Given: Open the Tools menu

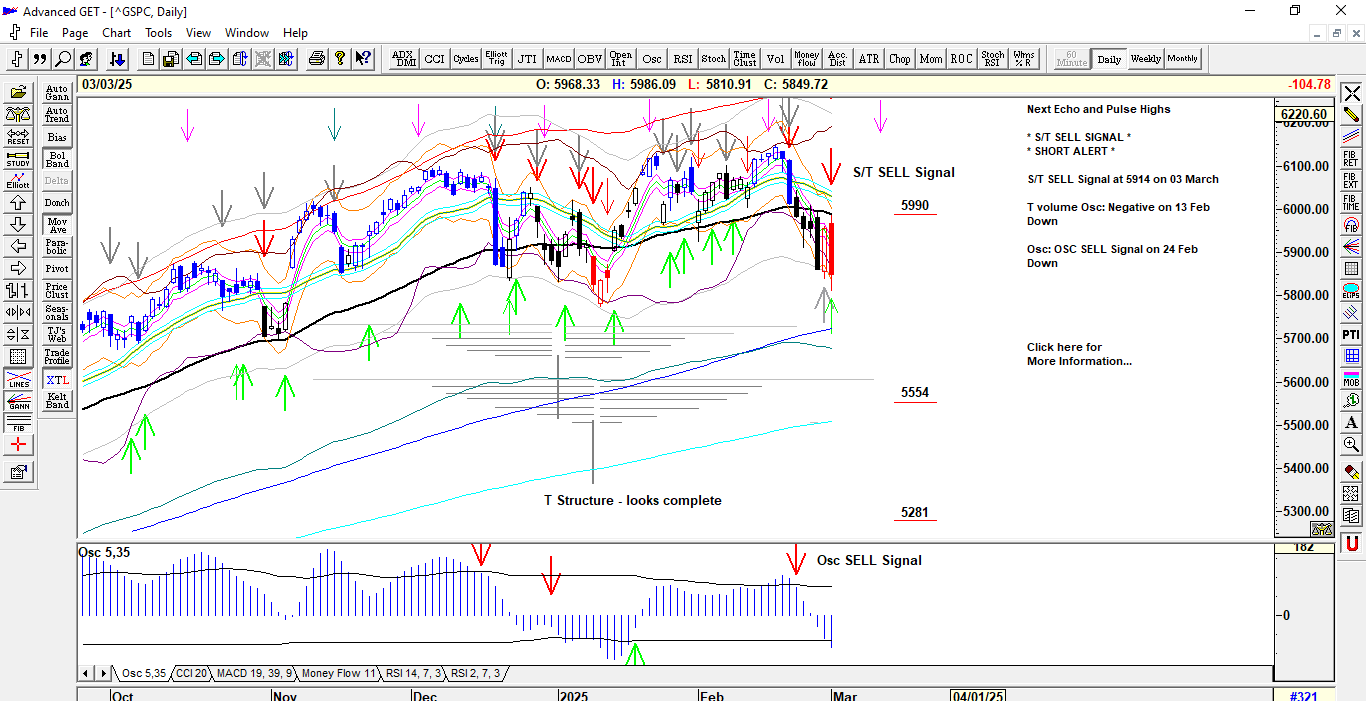Looking at the screenshot, I should pos(158,33).
